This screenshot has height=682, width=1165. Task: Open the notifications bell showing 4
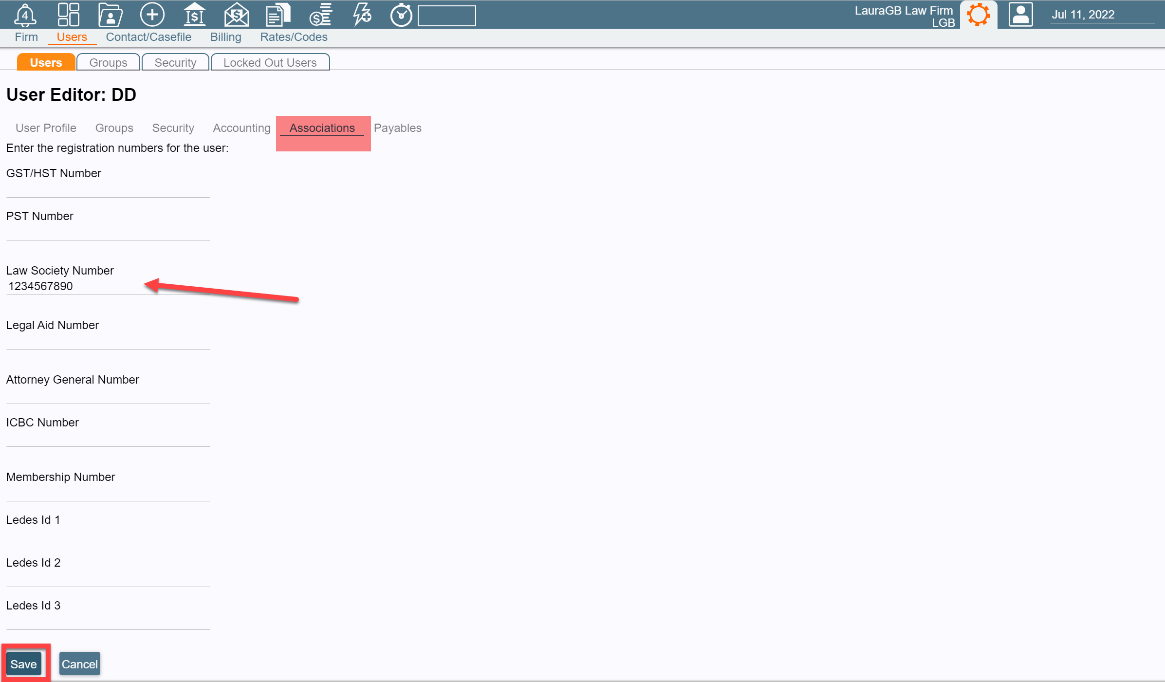[25, 14]
